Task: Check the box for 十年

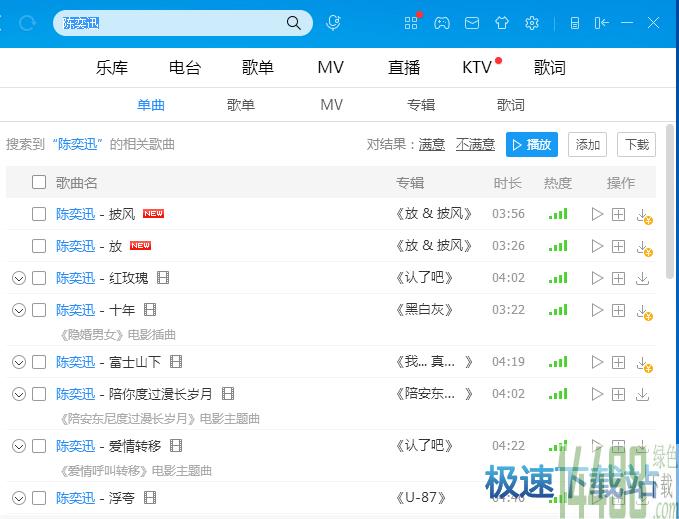Action: pyautogui.click(x=39, y=310)
